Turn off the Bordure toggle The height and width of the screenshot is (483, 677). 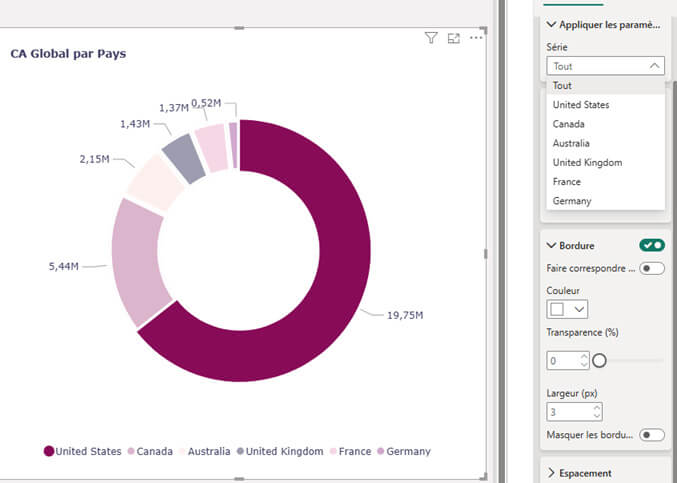[652, 245]
